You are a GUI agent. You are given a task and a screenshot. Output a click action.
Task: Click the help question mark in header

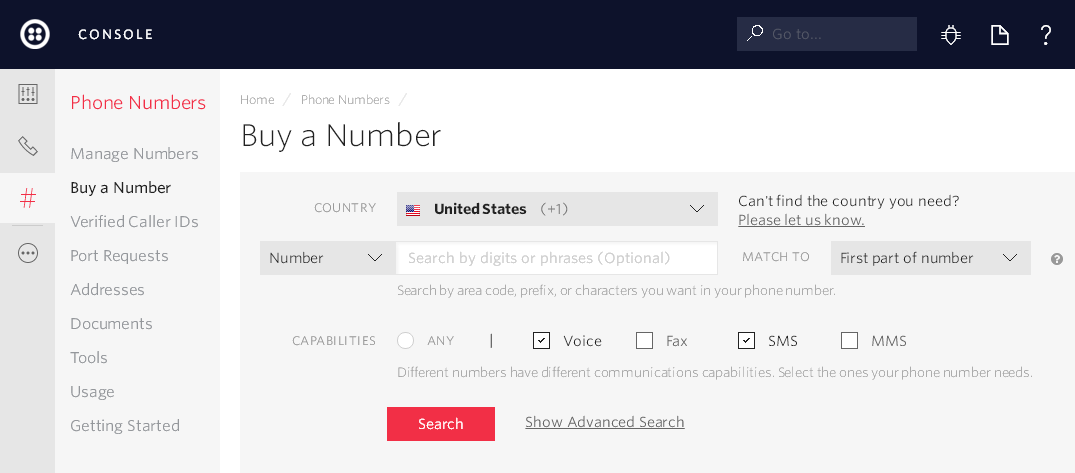point(1046,35)
